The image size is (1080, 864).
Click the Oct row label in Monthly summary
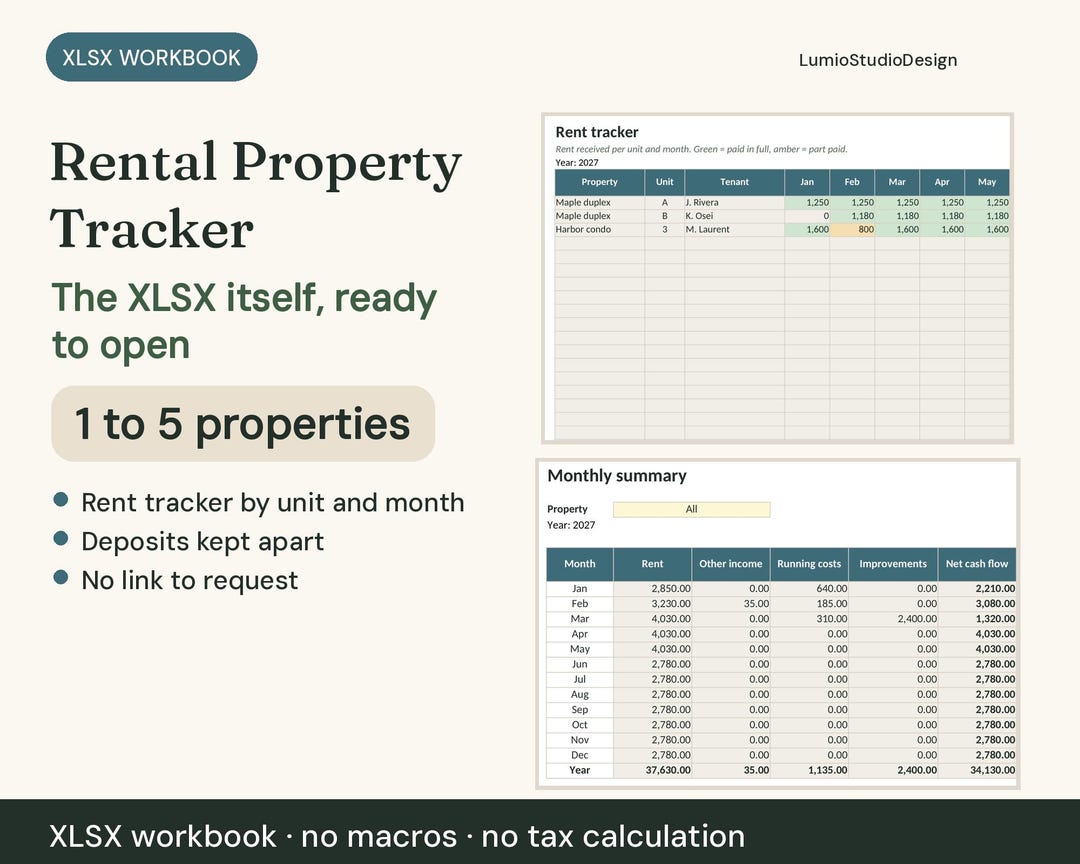click(579, 725)
